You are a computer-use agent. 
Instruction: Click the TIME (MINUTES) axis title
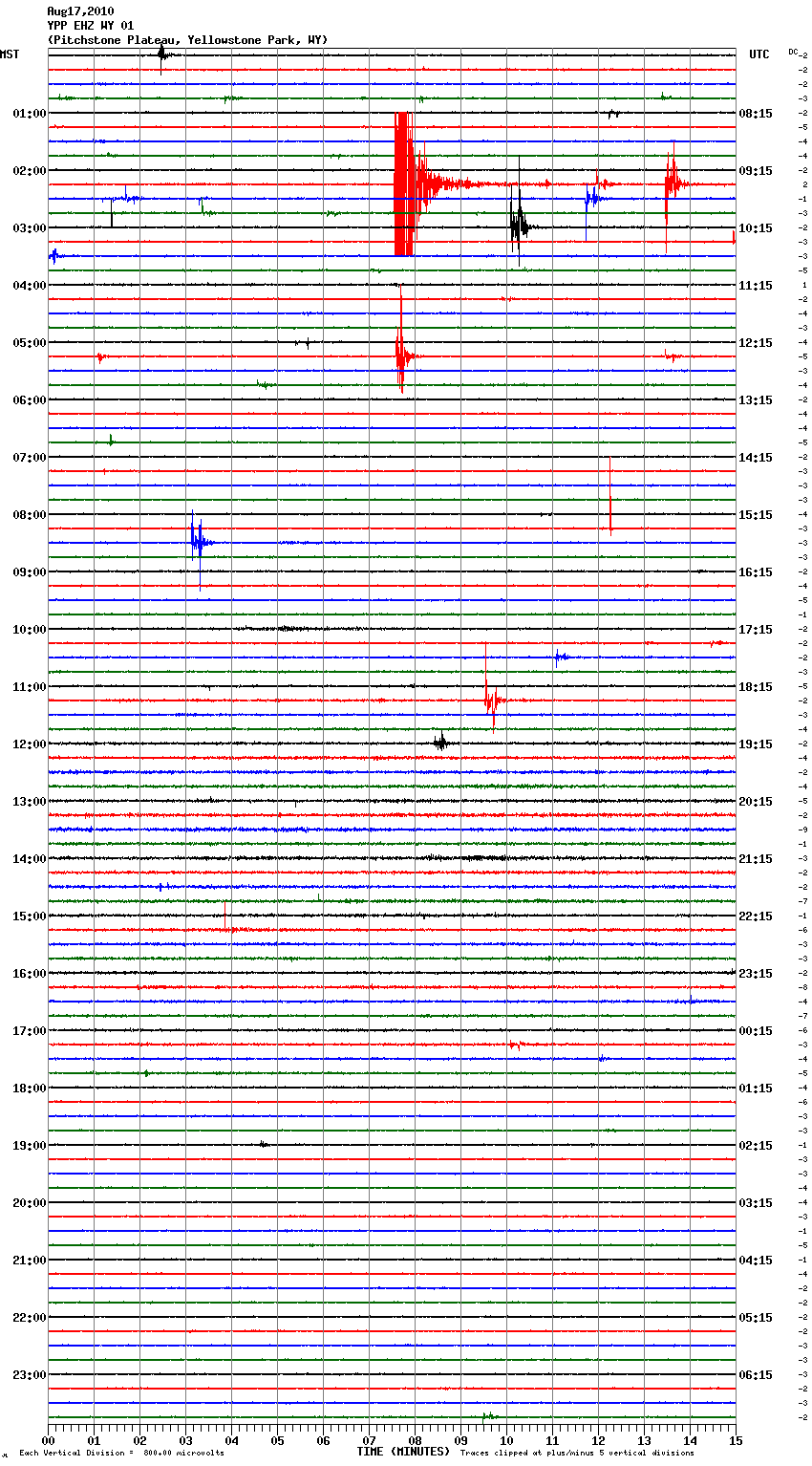coord(403,1451)
